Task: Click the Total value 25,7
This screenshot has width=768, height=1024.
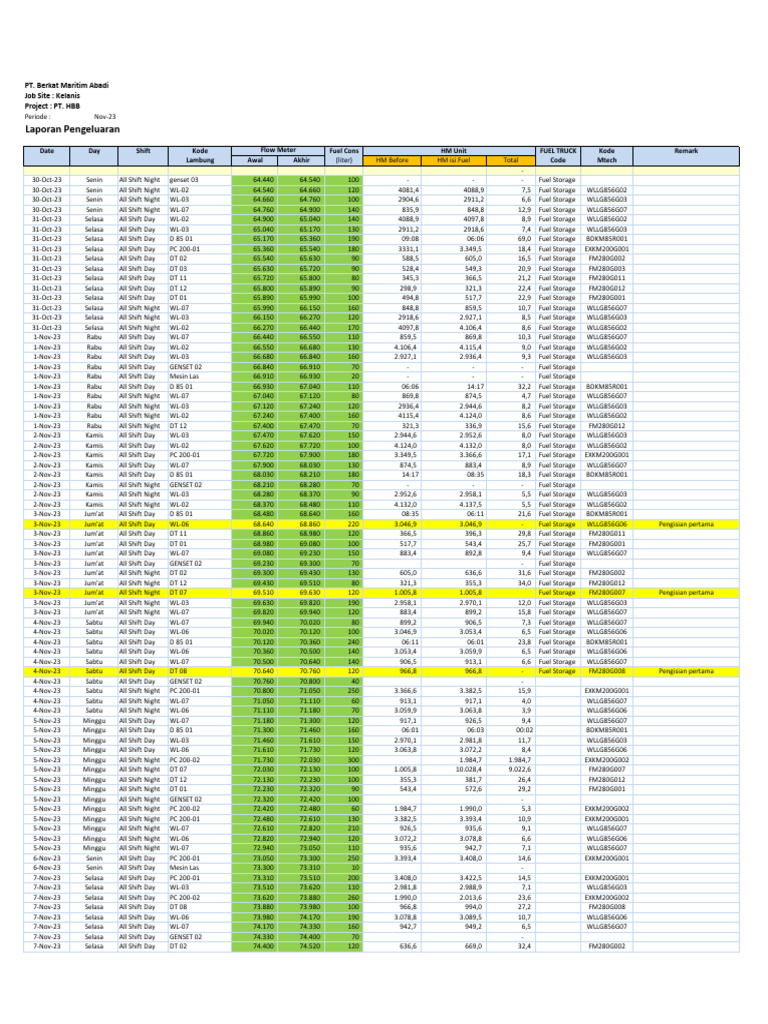Action: pyautogui.click(x=524, y=544)
